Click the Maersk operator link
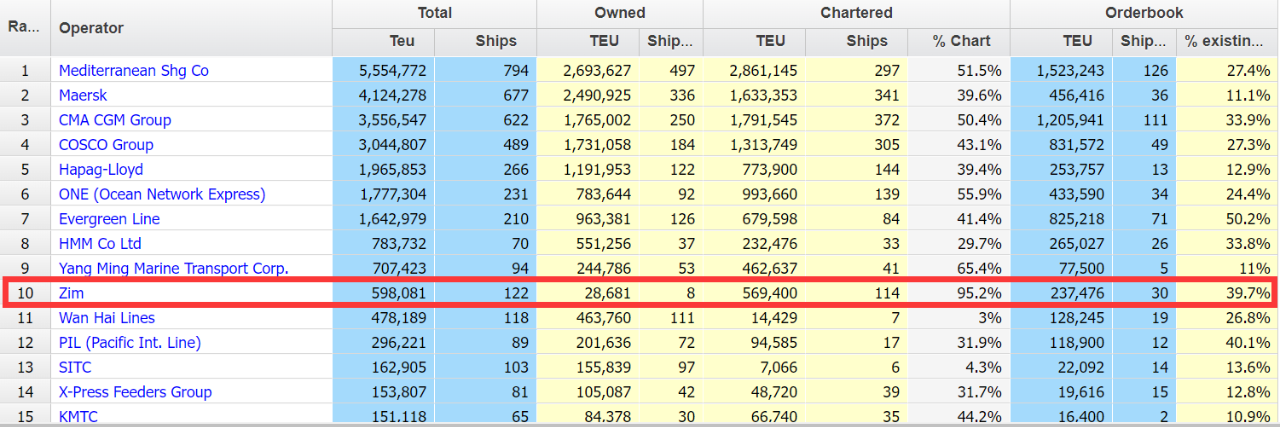The height and width of the screenshot is (427, 1280). (x=83, y=95)
